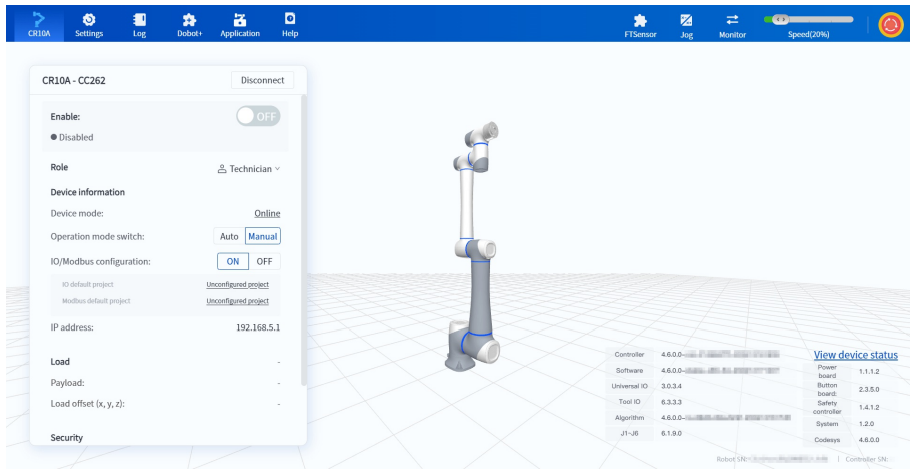914x469 pixels.
Task: Click the IO/Modbus configuration label
Action: coord(100,261)
